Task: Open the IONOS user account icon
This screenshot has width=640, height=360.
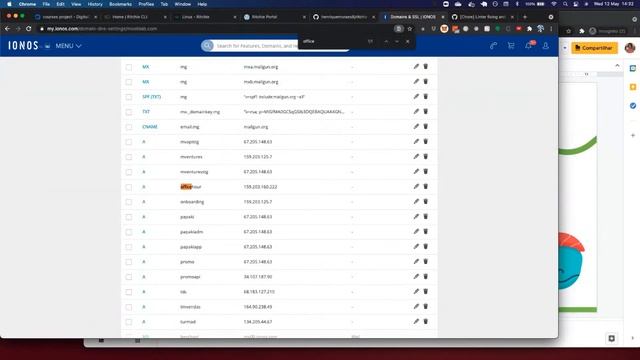Action: 546,46
